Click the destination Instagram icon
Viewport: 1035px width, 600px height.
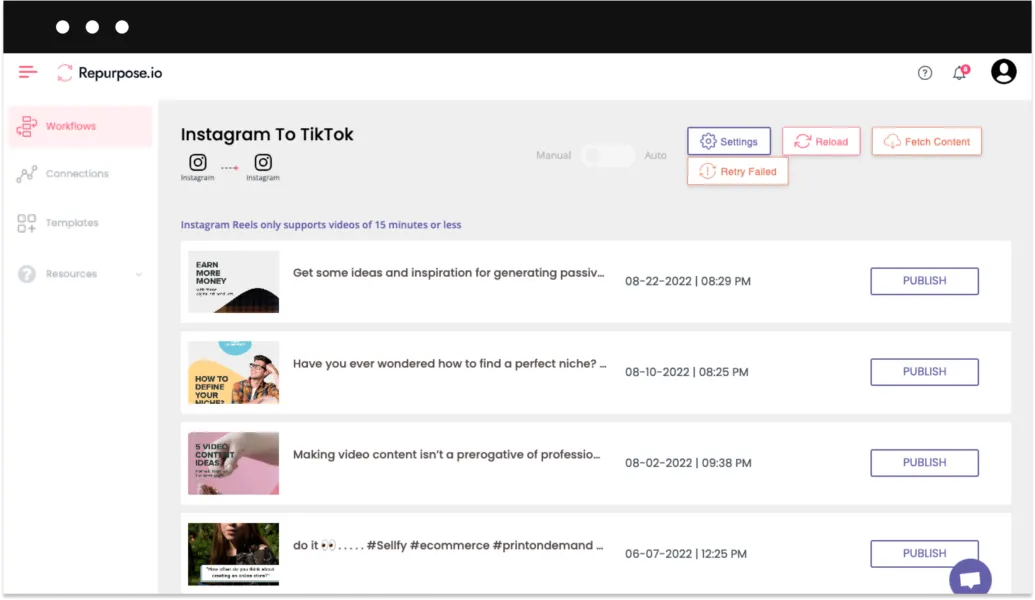tap(263, 162)
